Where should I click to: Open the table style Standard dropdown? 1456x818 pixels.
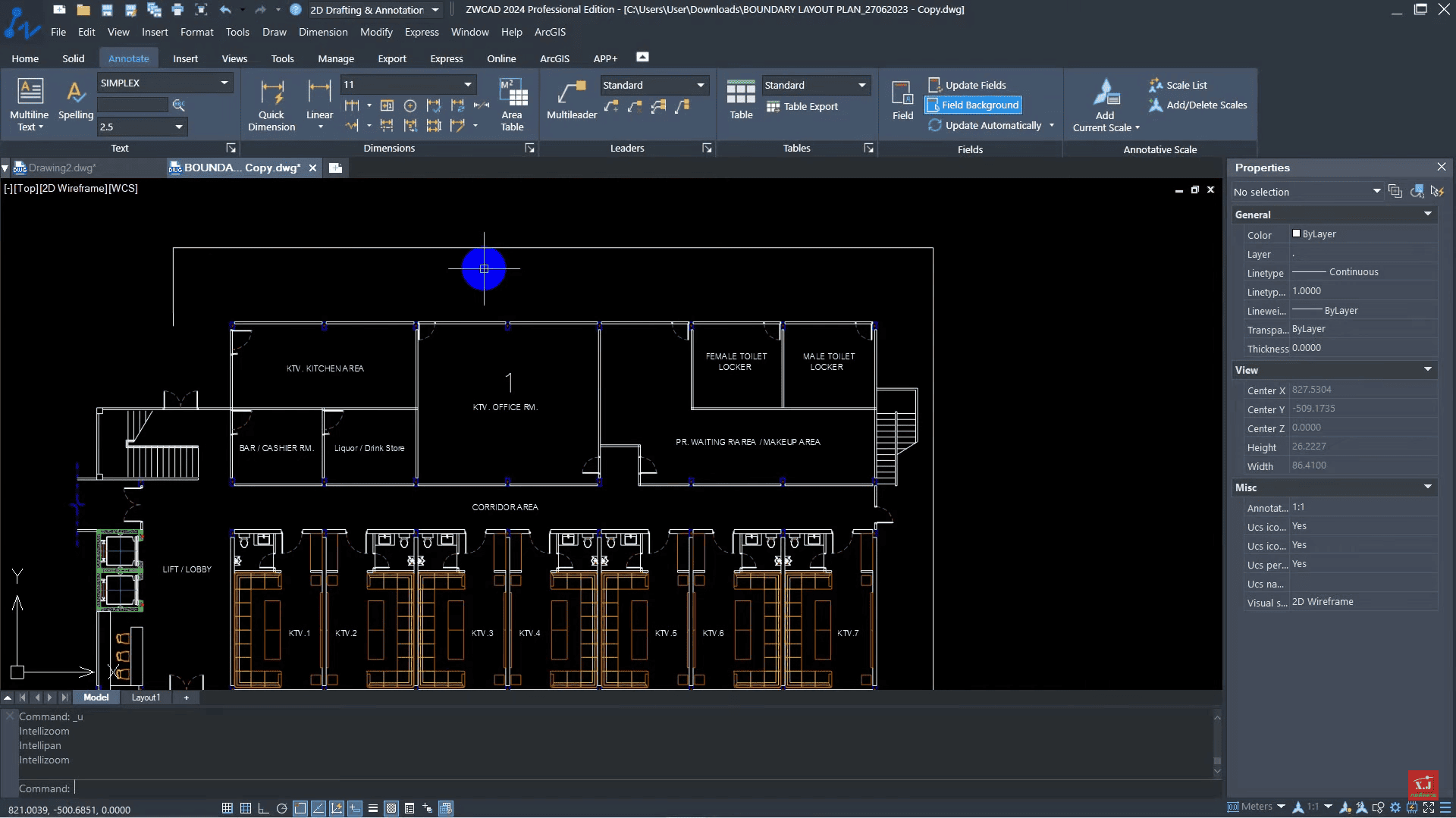pyautogui.click(x=862, y=85)
